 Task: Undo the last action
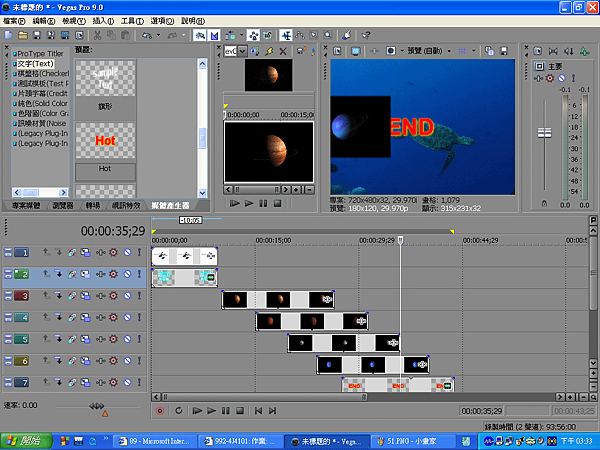click(x=147, y=36)
